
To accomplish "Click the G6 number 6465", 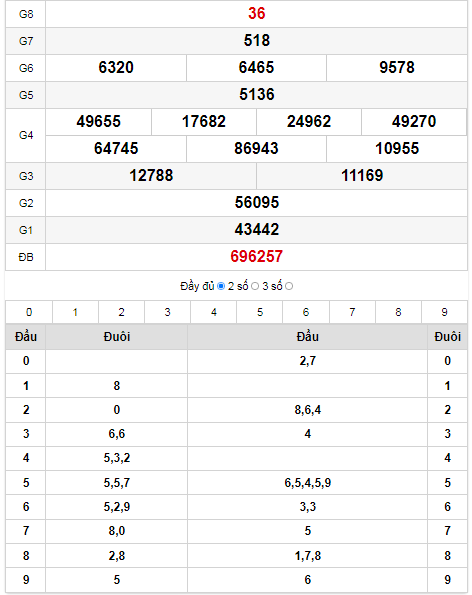I will [x=256, y=68].
